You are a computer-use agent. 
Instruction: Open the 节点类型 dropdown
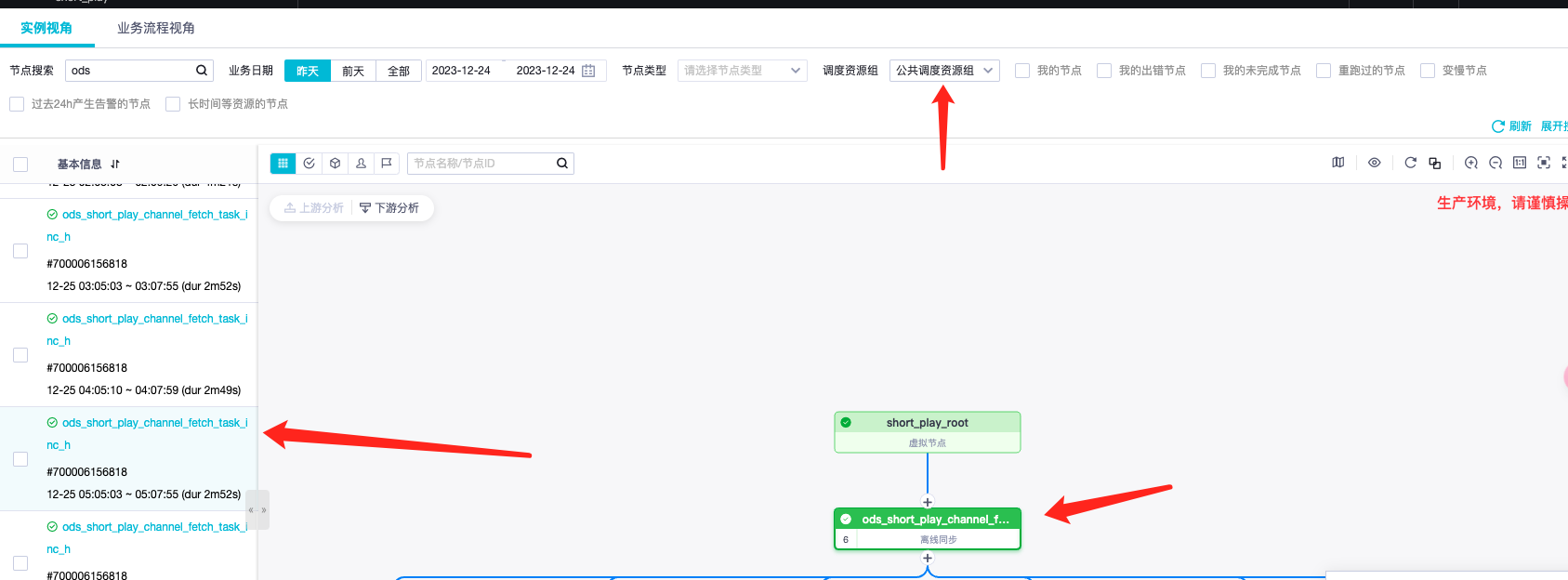(x=742, y=71)
